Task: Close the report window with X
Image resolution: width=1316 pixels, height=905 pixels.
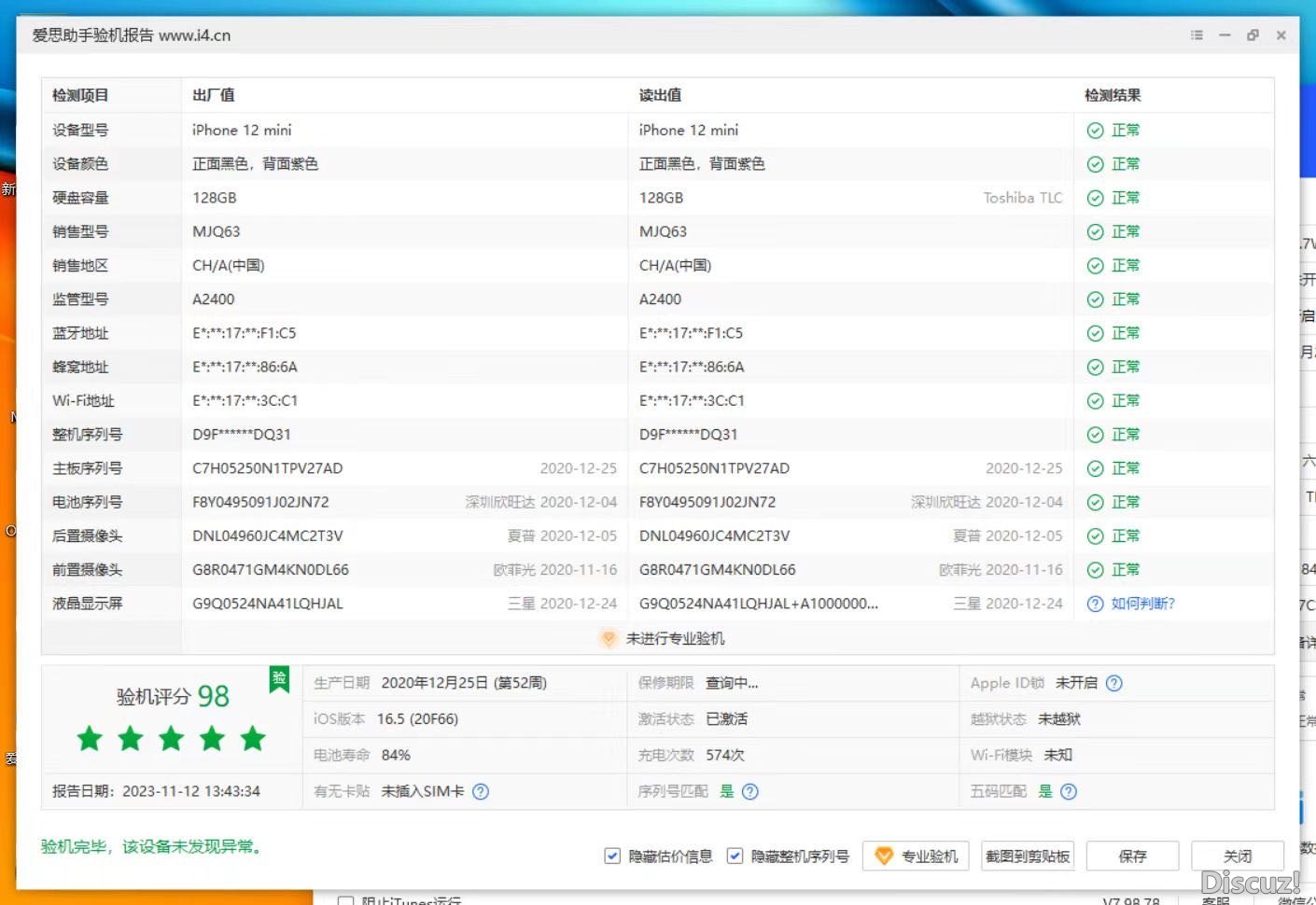Action: [x=1281, y=35]
